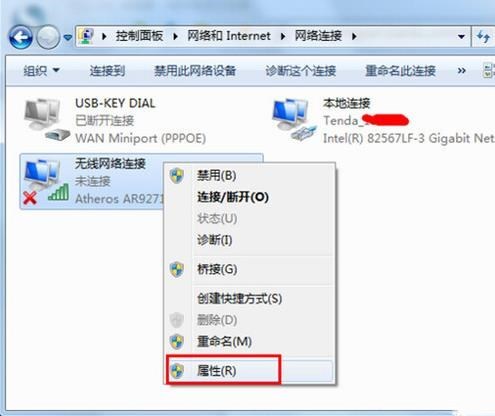Click the control panel icon in address bar
This screenshot has height=416, width=495.
pos(86,36)
